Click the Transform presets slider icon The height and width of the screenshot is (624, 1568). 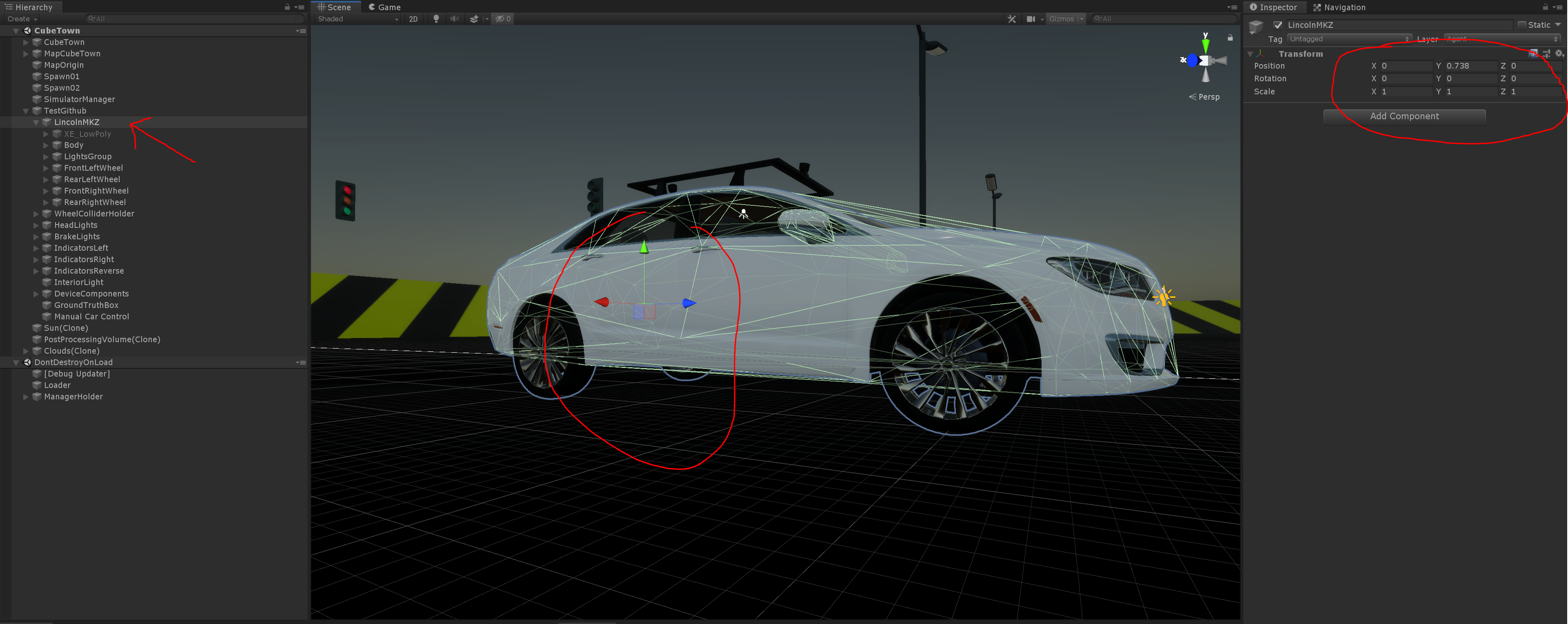click(x=1546, y=53)
